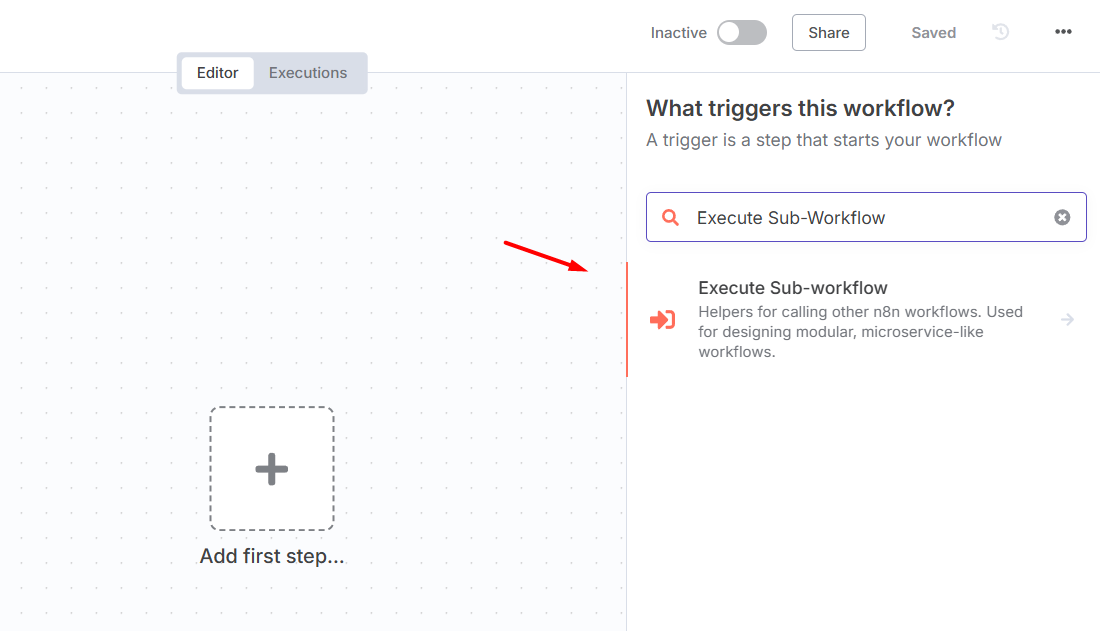This screenshot has height=631, width=1100.
Task: Expand Execute Sub-workflow with right arrow
Action: click(x=1067, y=320)
